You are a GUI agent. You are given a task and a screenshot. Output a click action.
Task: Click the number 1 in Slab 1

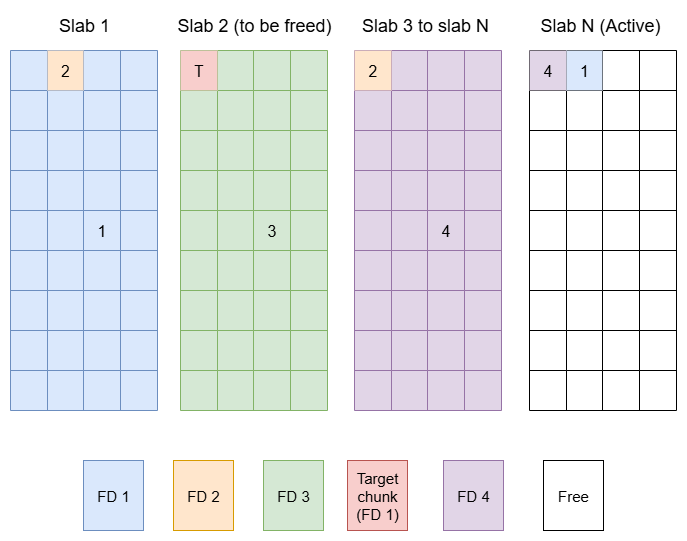102,231
